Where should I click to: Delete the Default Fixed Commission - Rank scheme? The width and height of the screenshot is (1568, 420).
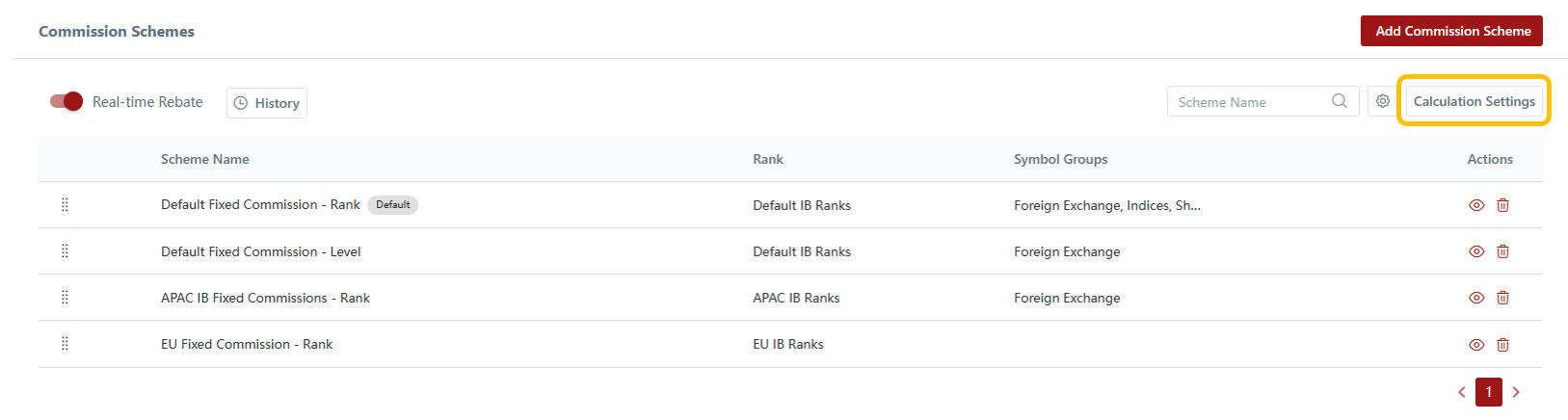coord(1502,205)
